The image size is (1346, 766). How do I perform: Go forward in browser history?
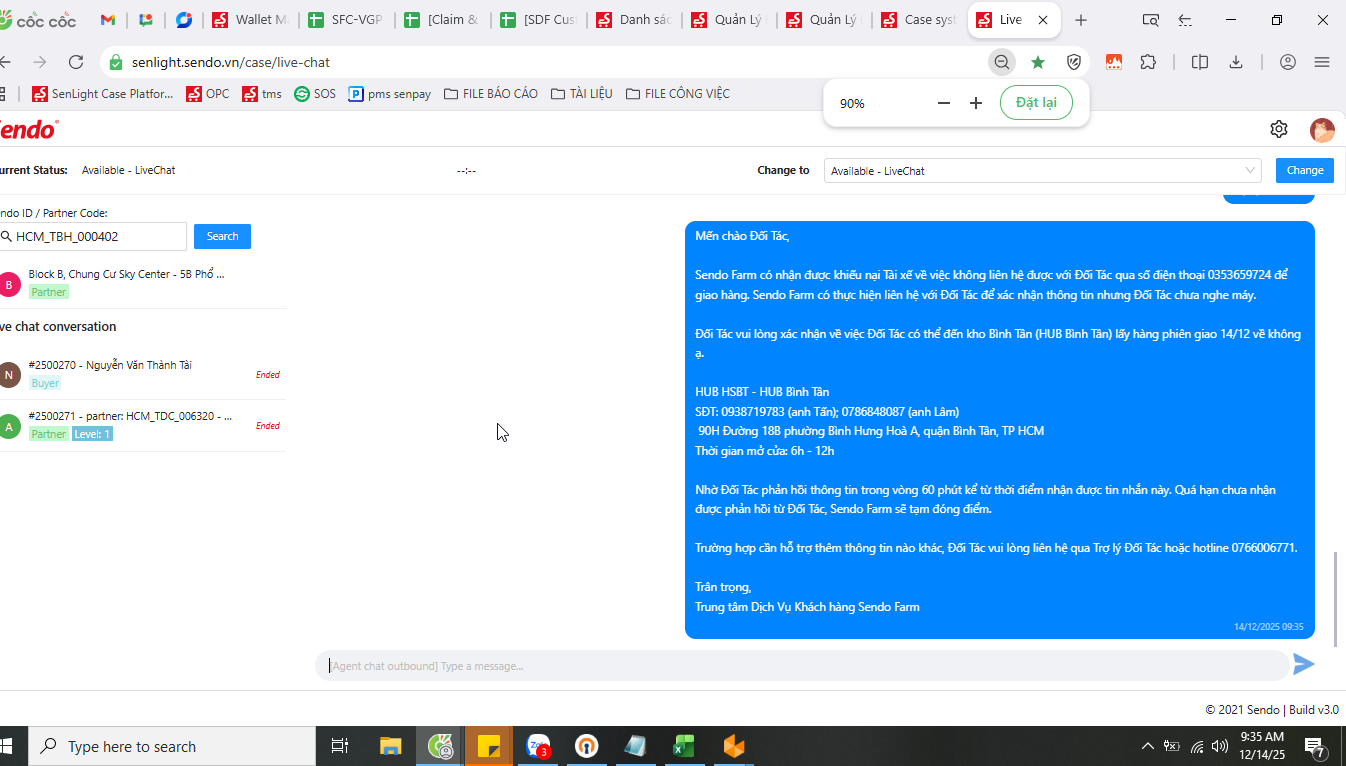pyautogui.click(x=39, y=62)
